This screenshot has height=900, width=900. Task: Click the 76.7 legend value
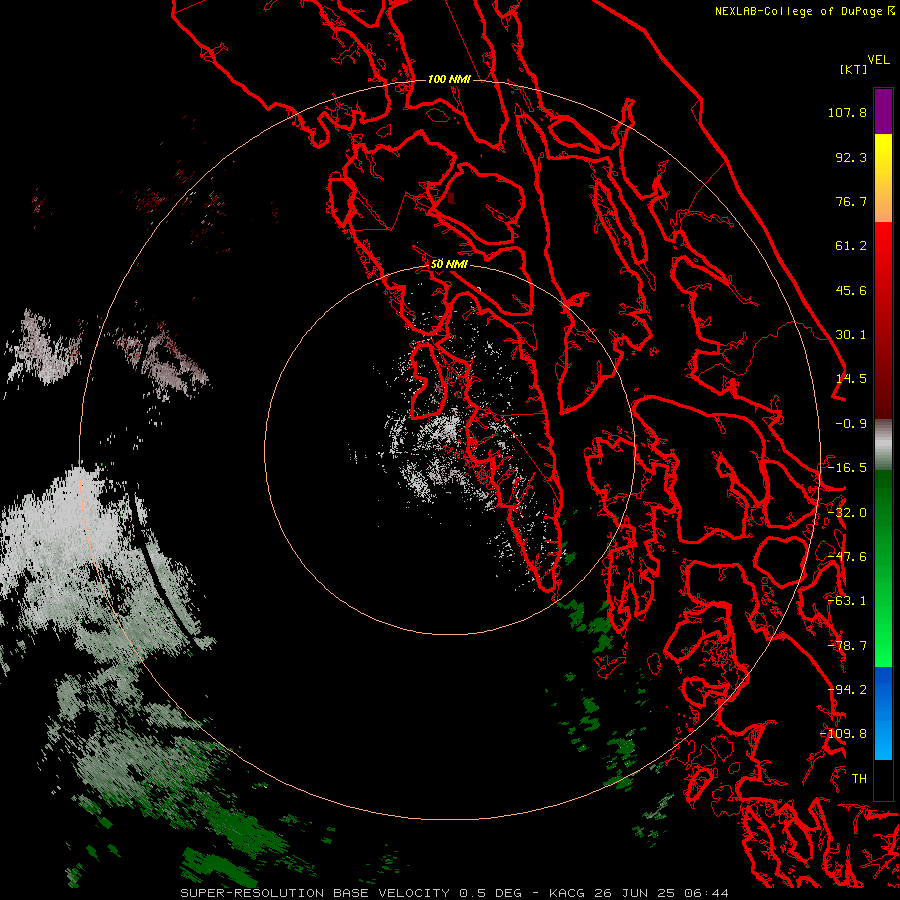pyautogui.click(x=851, y=201)
